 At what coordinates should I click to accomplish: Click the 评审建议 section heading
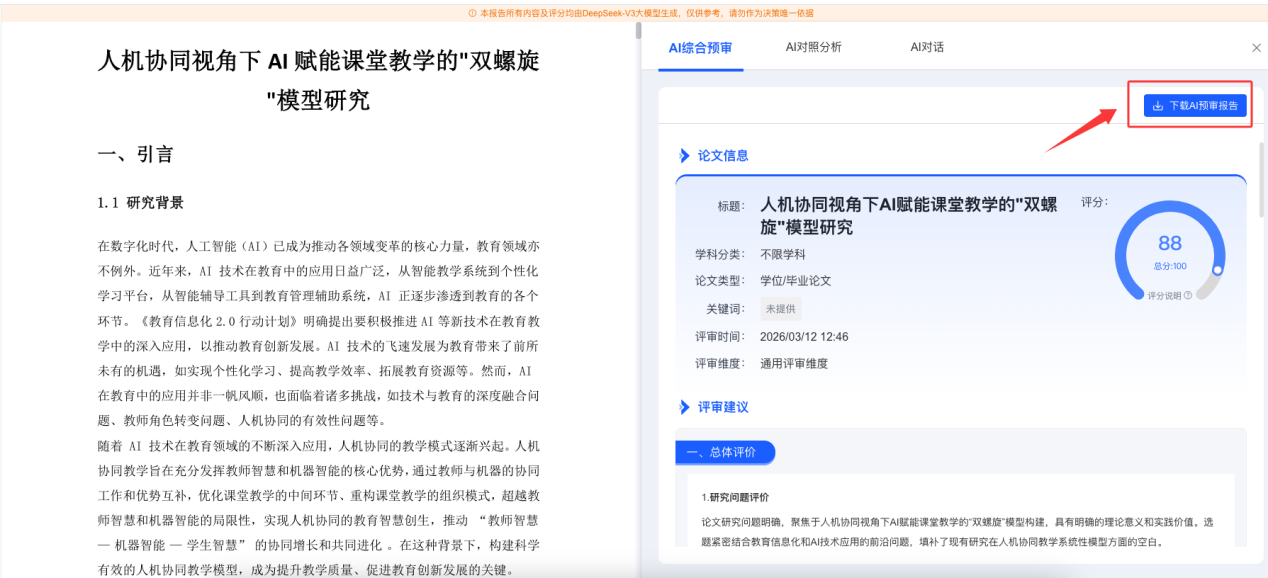click(x=722, y=407)
